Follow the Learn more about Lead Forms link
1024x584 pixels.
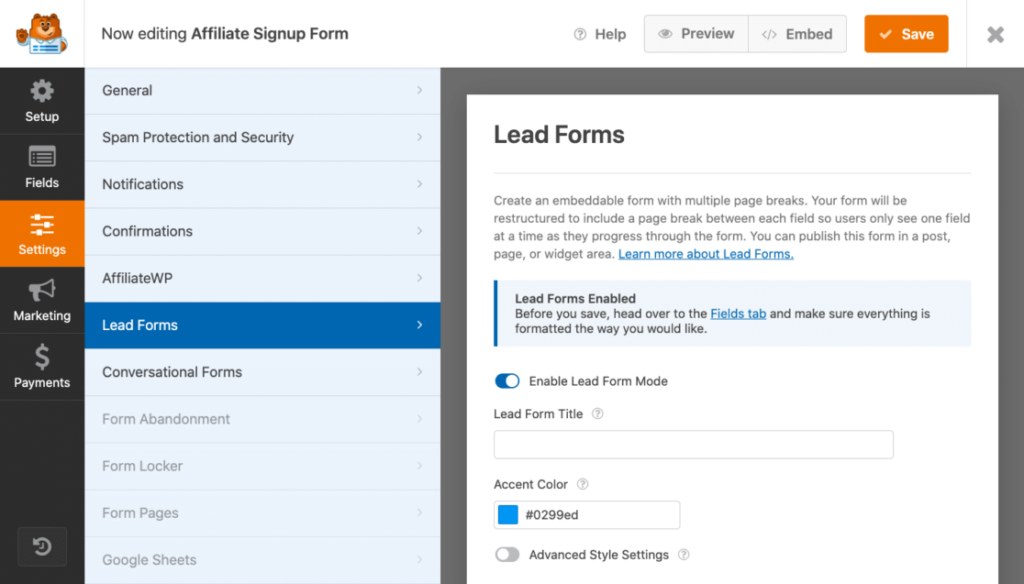[x=705, y=253]
